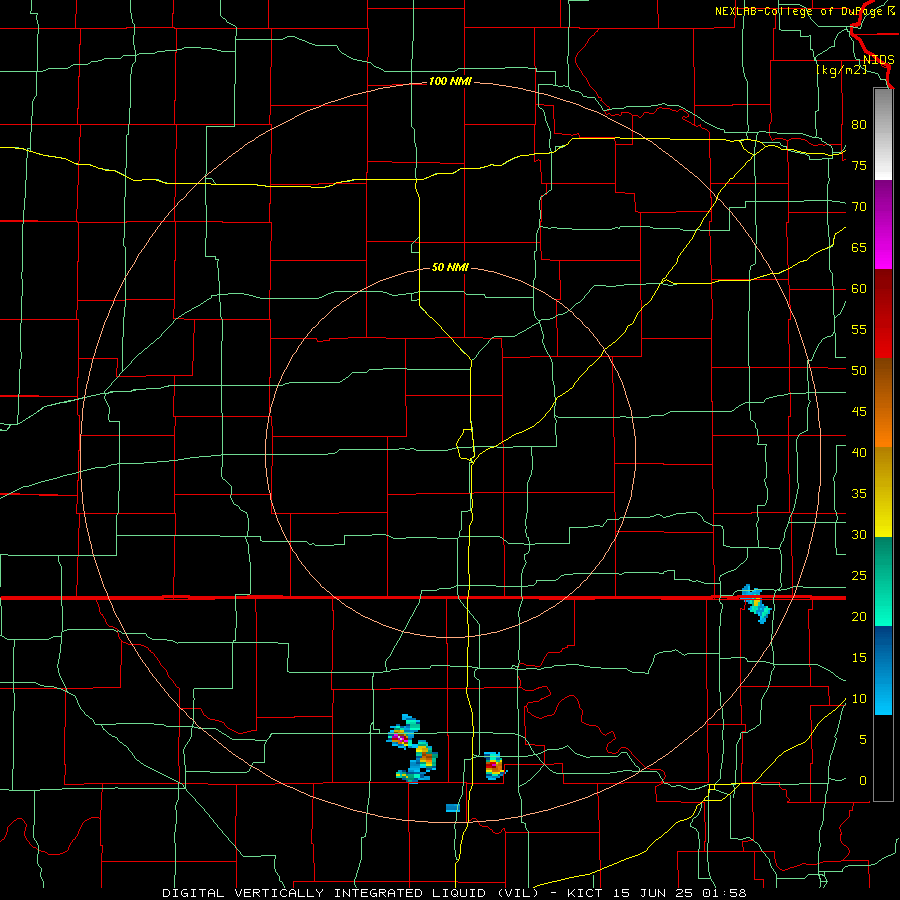Image resolution: width=900 pixels, height=900 pixels.
Task: Click the NIDS label
Action: [878, 60]
